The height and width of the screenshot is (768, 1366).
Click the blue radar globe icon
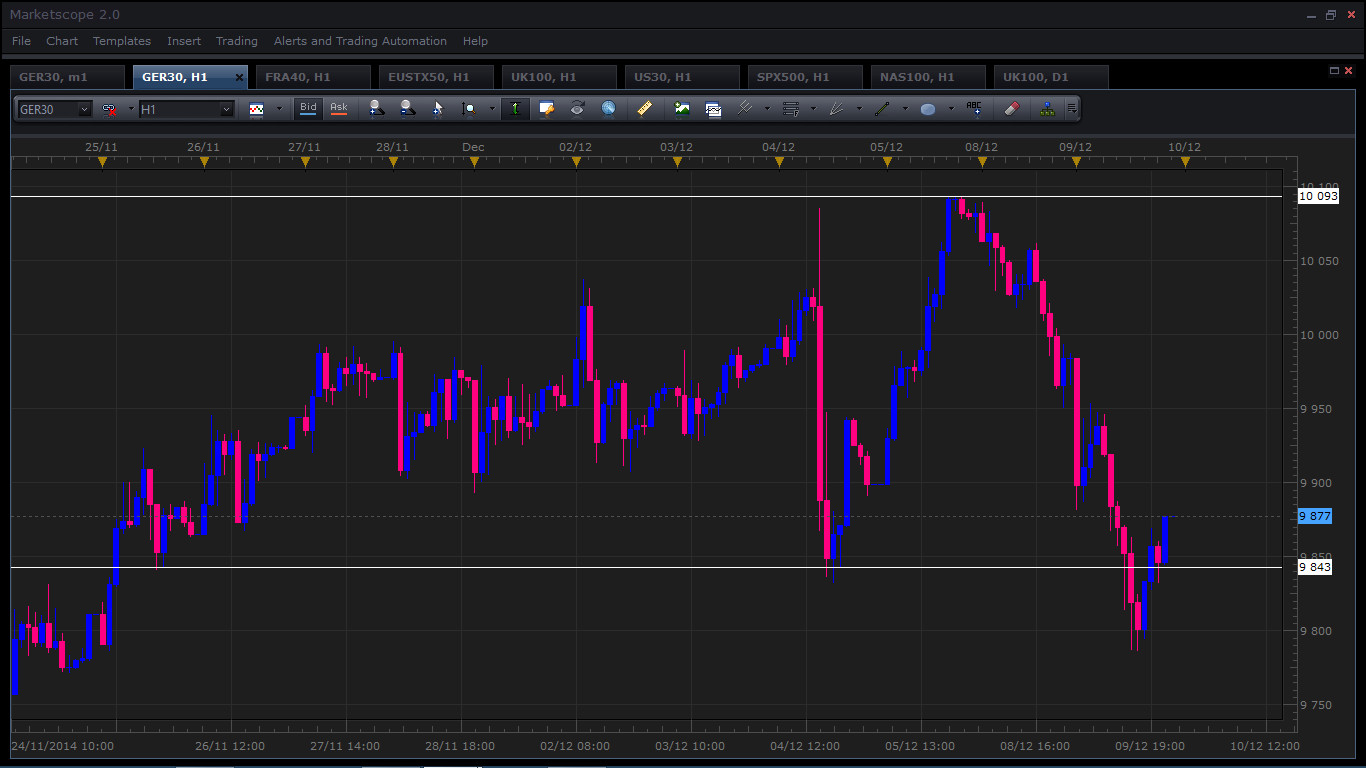click(x=608, y=109)
